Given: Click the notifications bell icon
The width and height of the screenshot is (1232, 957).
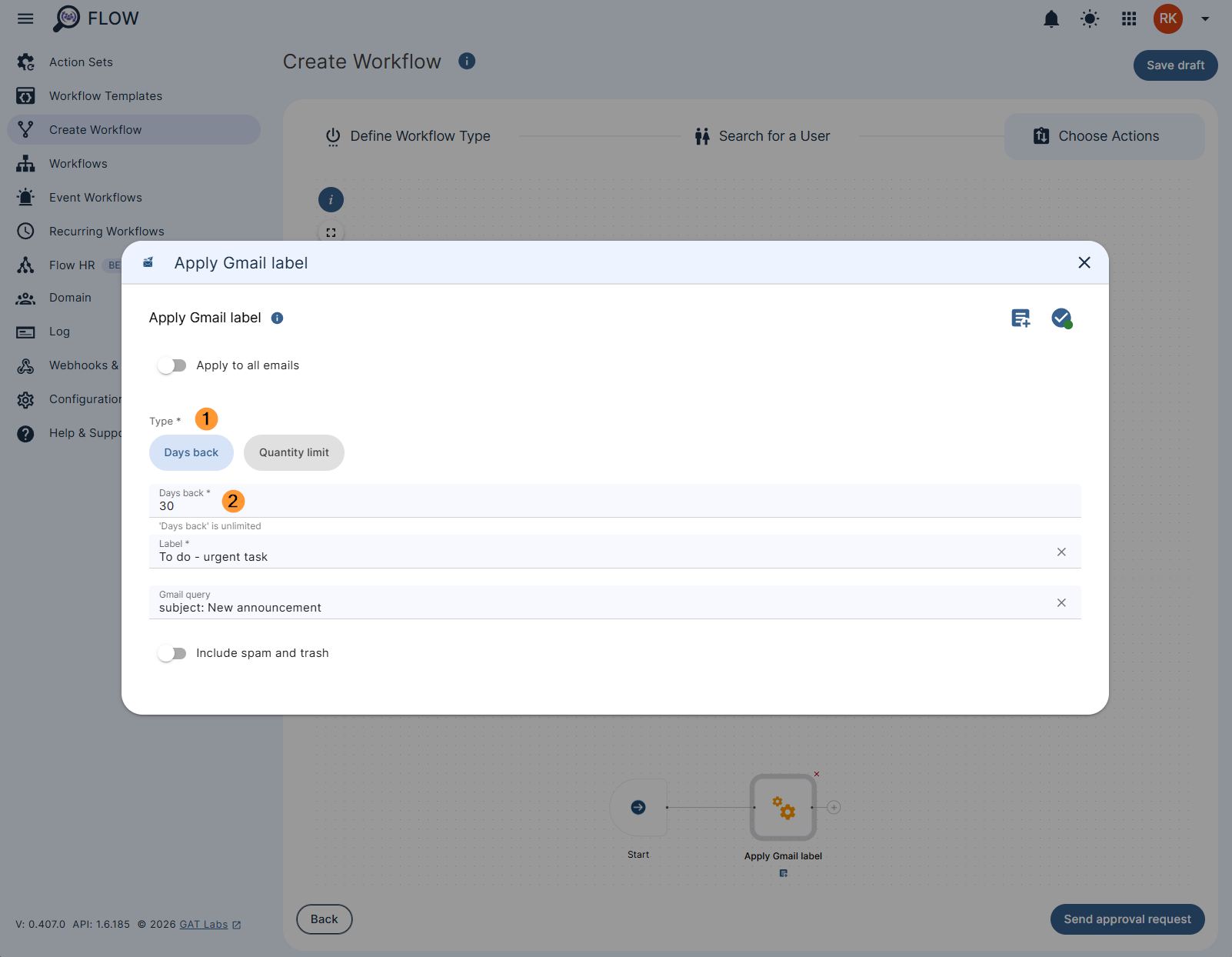Looking at the screenshot, I should [x=1051, y=19].
